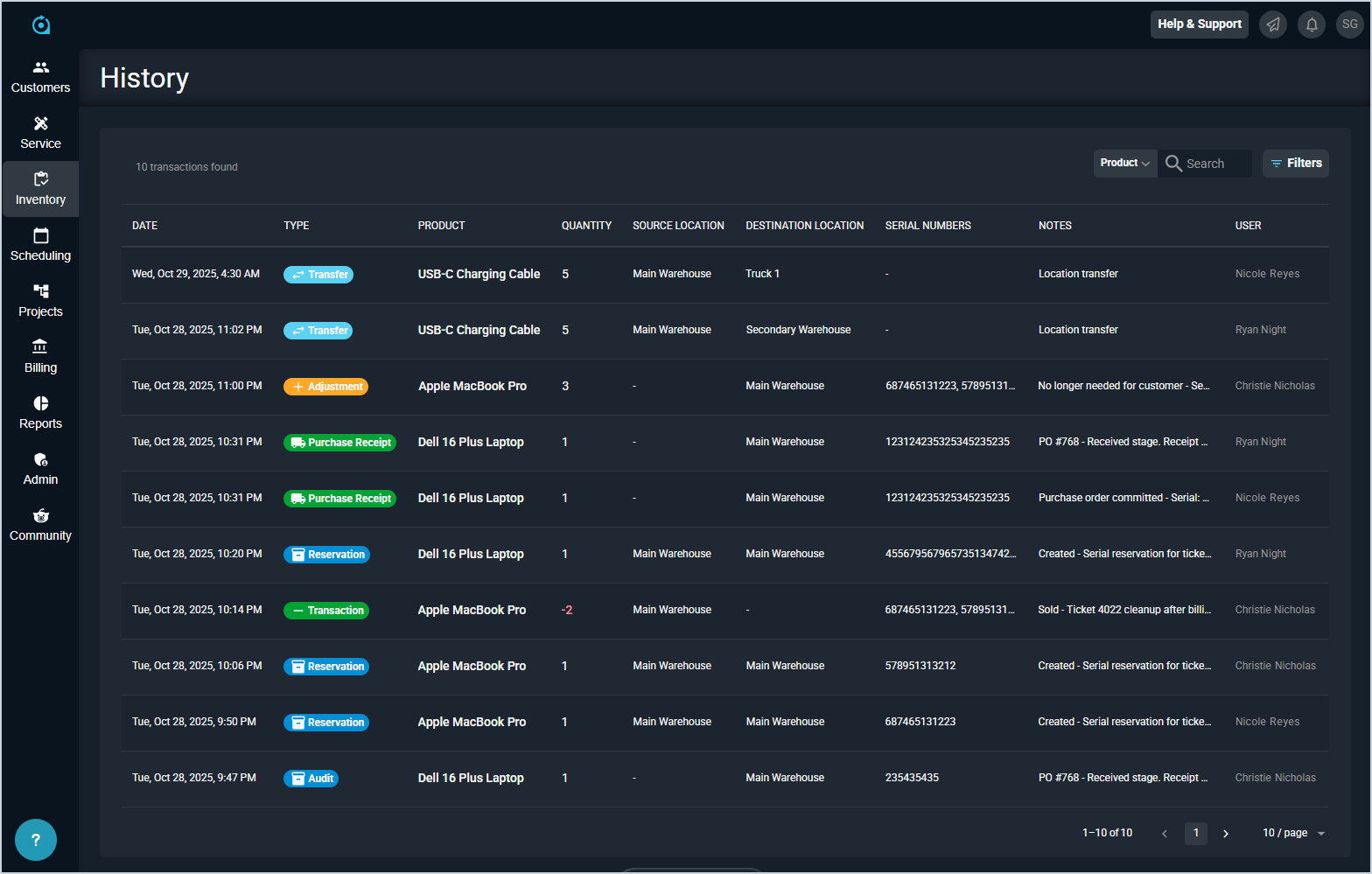The width and height of the screenshot is (1372, 874).
Task: Go to next page arrow
Action: [1226, 834]
